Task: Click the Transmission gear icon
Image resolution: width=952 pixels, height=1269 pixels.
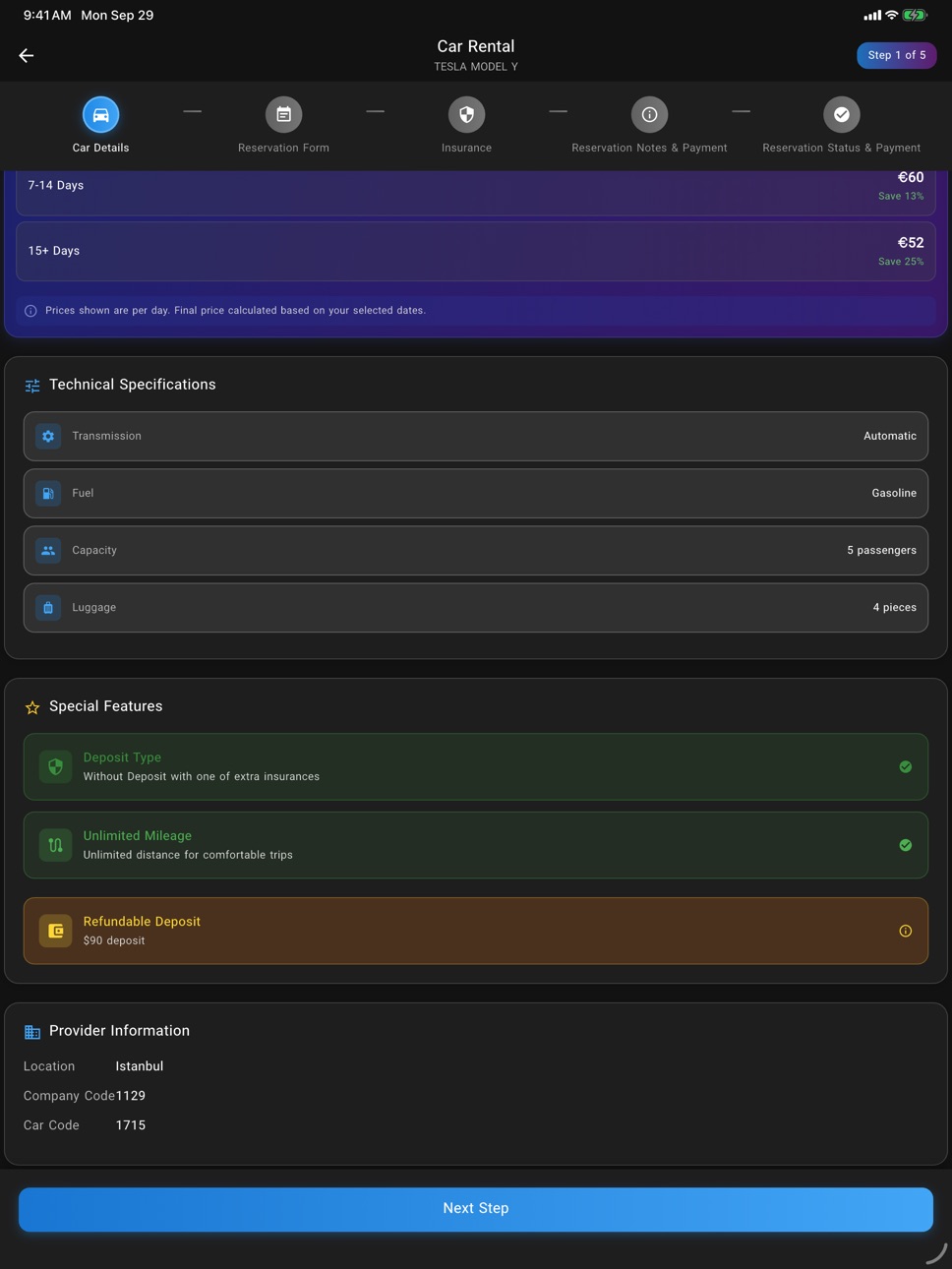Action: pos(48,436)
